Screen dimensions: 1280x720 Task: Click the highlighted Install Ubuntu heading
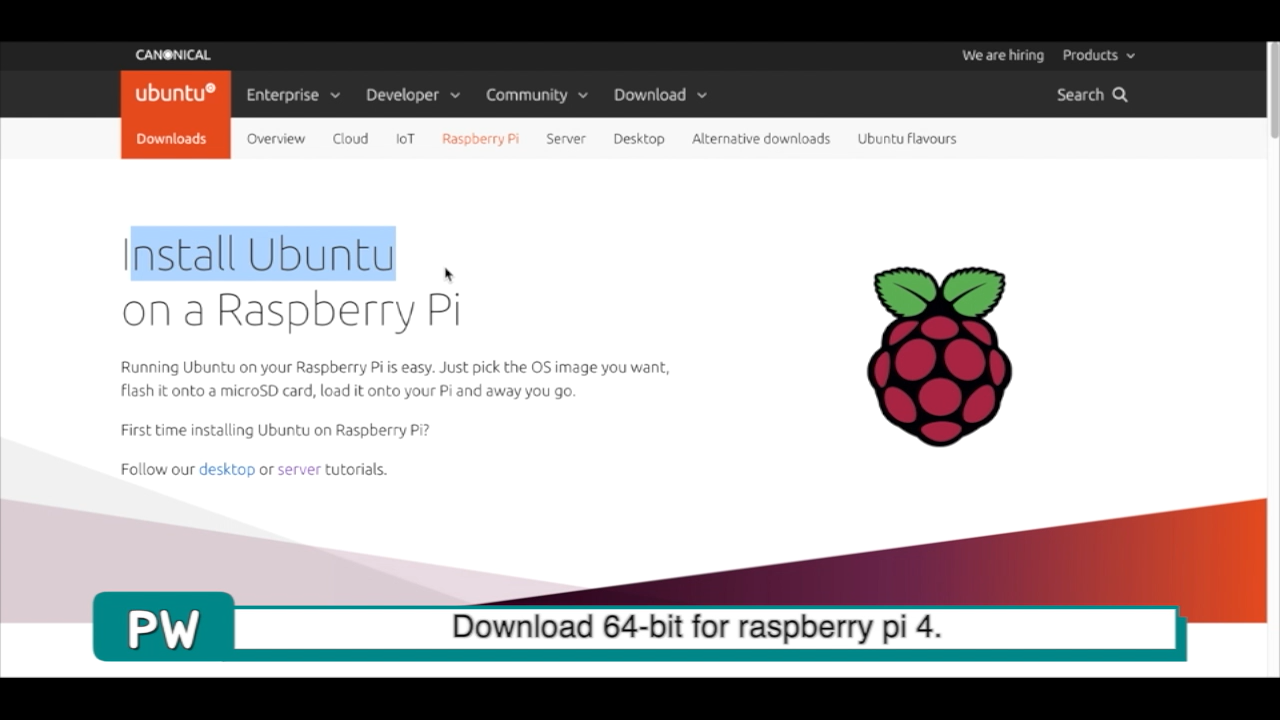click(x=259, y=254)
